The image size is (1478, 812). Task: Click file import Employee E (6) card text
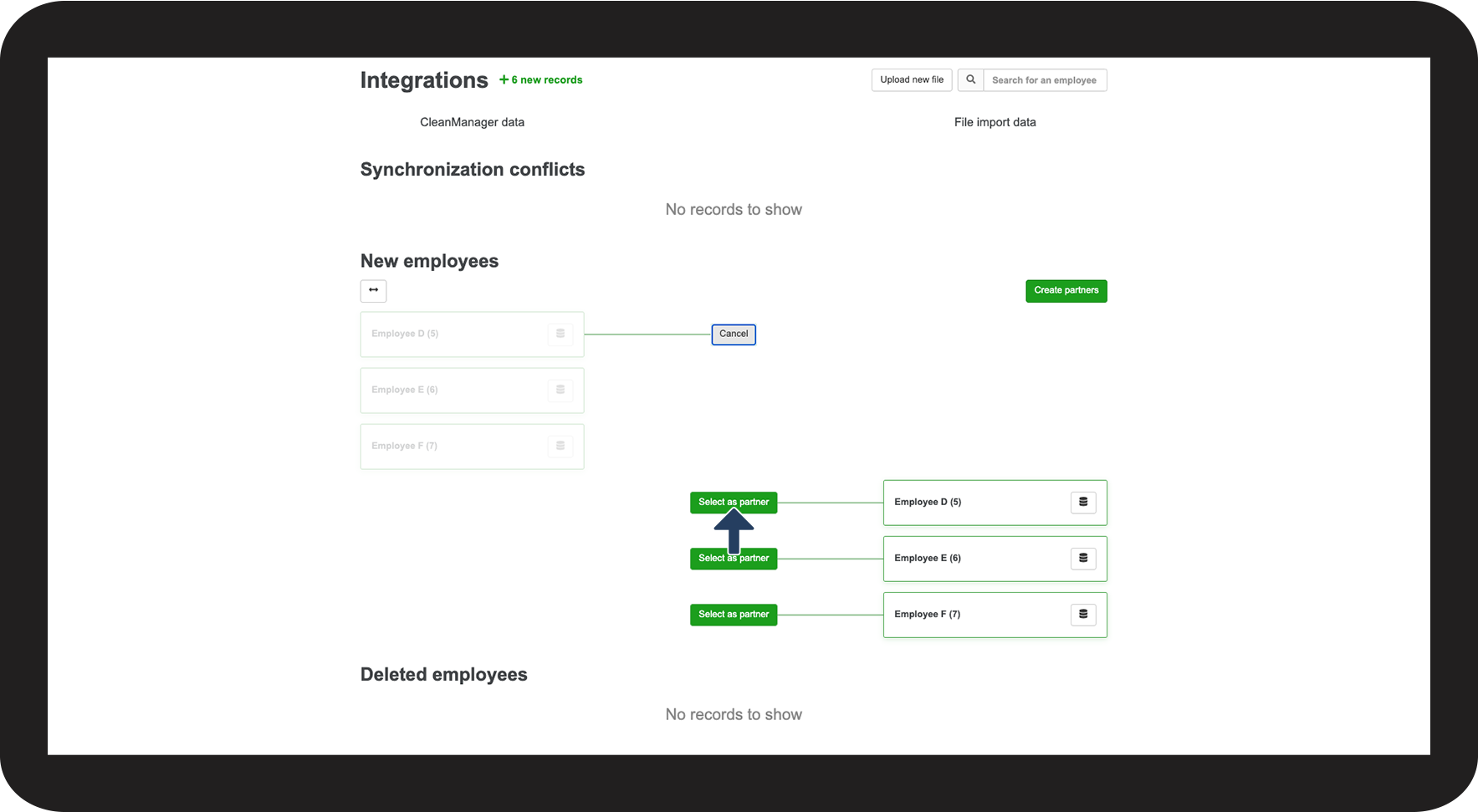pos(928,559)
